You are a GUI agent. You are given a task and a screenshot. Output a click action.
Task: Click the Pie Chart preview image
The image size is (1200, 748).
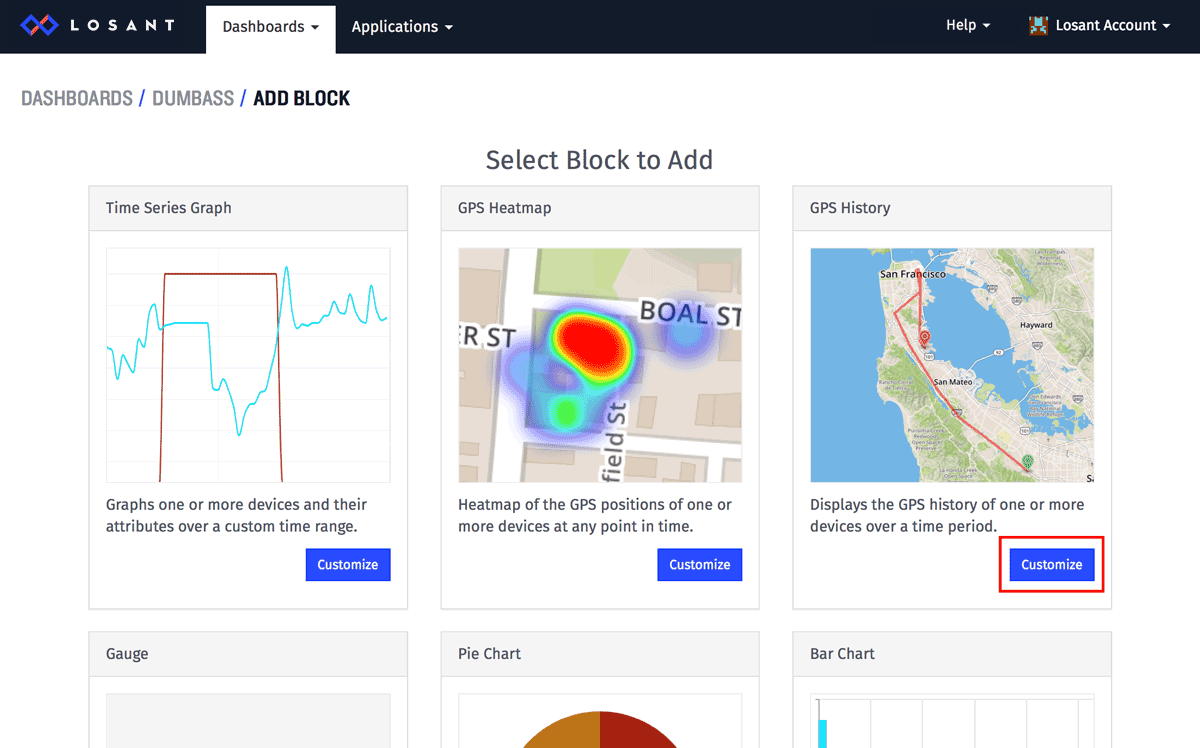(600, 721)
